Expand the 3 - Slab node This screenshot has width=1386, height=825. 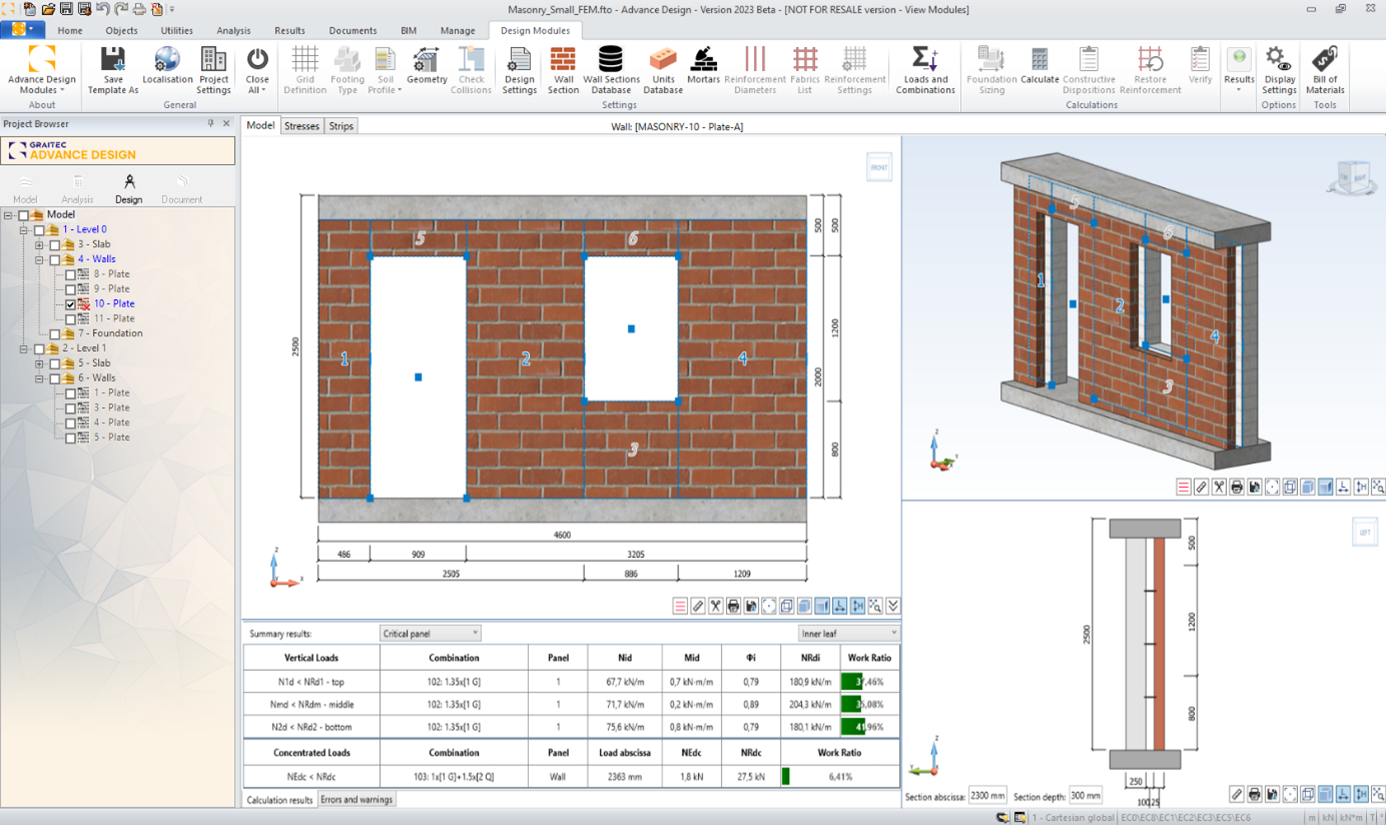40,245
